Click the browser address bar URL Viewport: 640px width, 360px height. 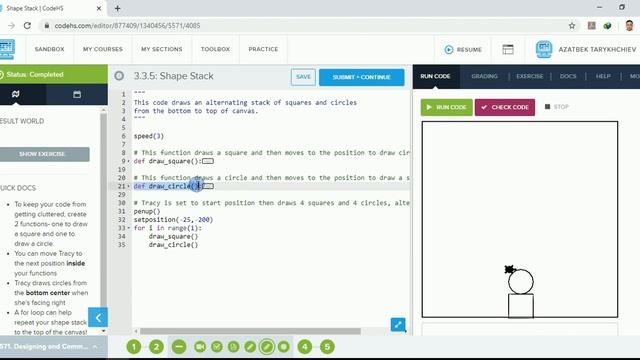(127, 26)
